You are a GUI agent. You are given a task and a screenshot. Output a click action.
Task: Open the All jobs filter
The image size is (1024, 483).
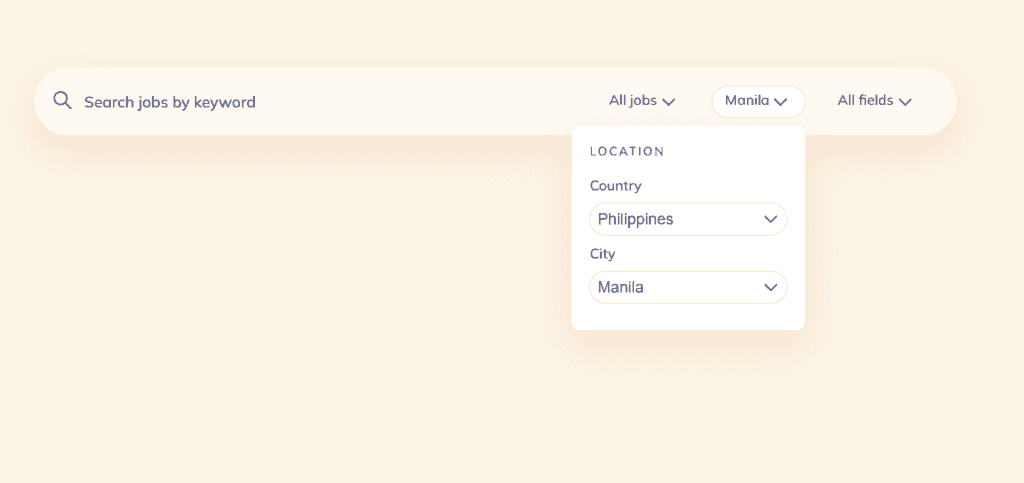642,101
